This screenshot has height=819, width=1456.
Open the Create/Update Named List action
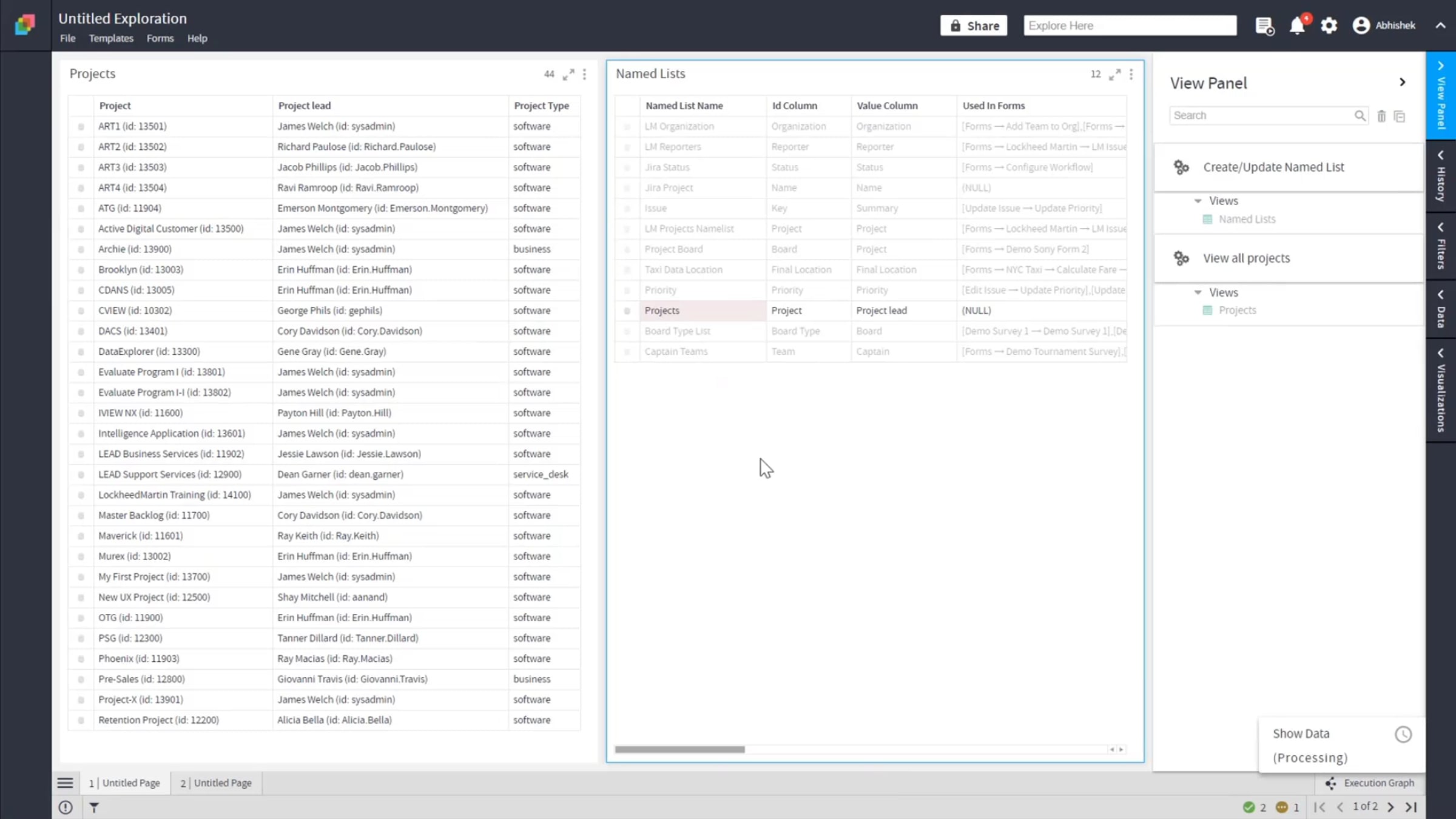coord(1273,167)
